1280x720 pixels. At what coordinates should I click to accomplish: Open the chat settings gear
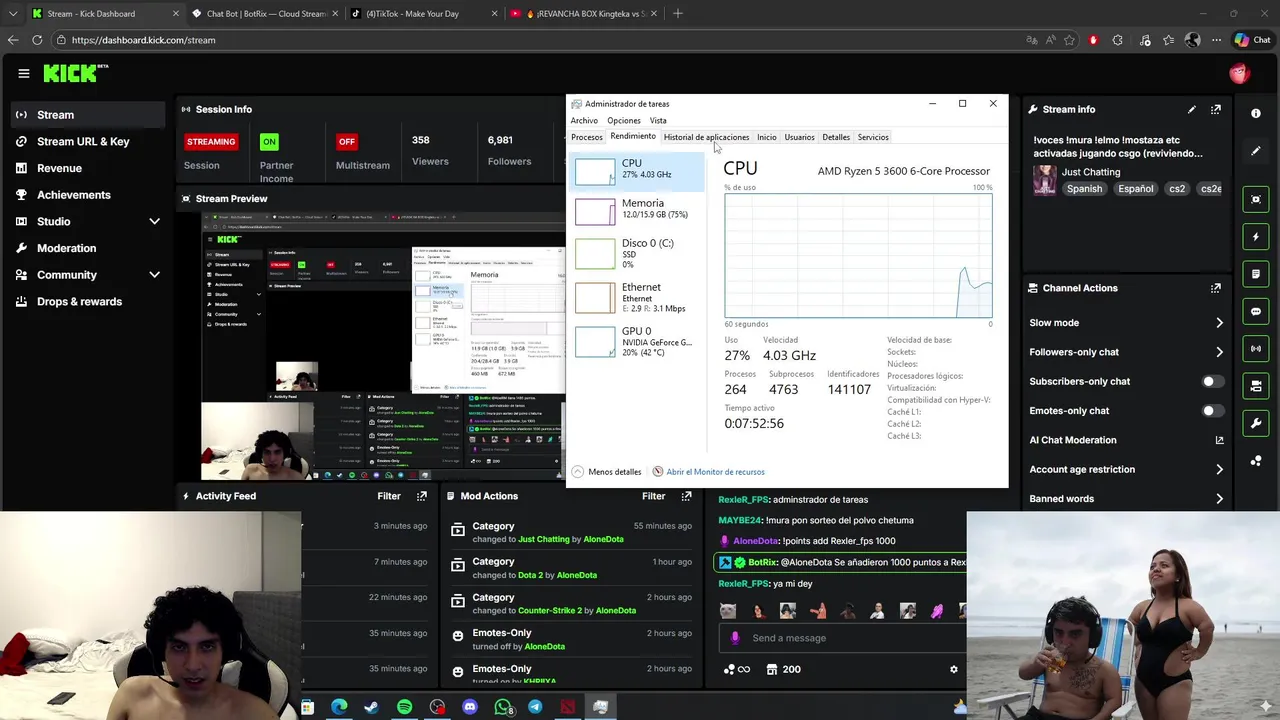click(x=953, y=670)
